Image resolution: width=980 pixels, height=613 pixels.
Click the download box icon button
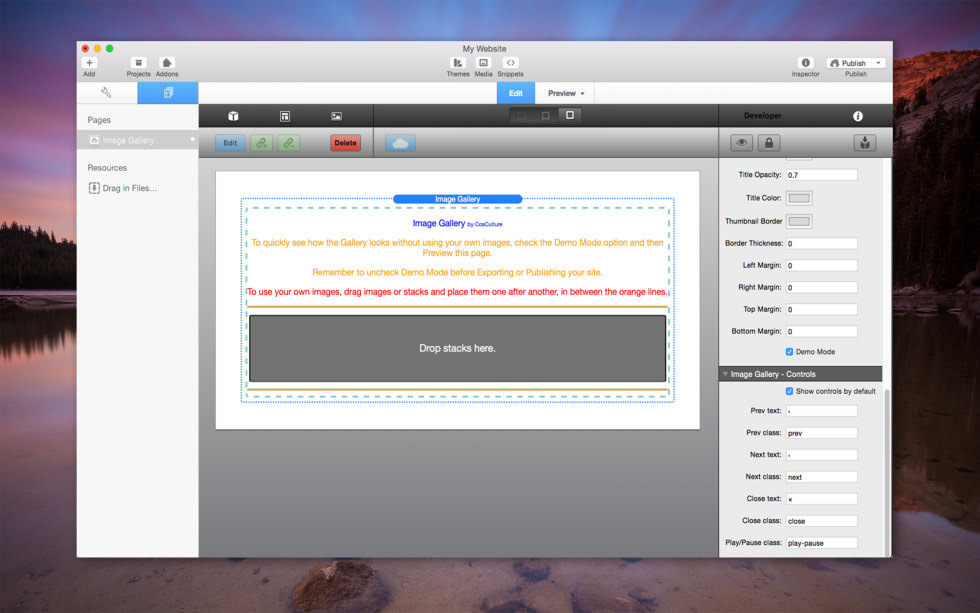point(865,143)
